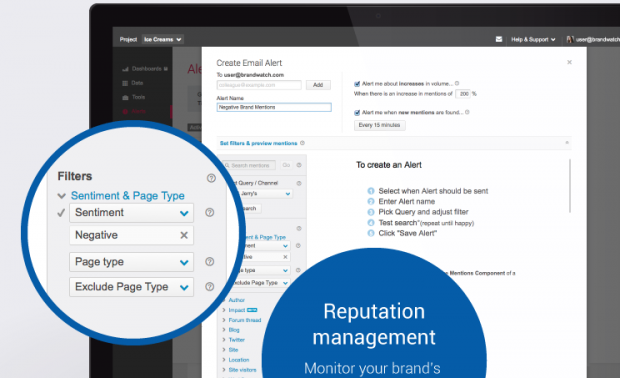The height and width of the screenshot is (378, 620).
Task: Click help icon beside Exclude Page Type
Action: pos(210,287)
